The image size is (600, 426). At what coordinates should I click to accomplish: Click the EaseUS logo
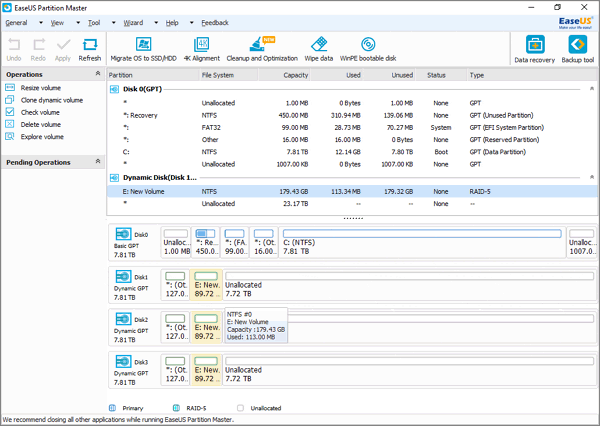[x=576, y=22]
